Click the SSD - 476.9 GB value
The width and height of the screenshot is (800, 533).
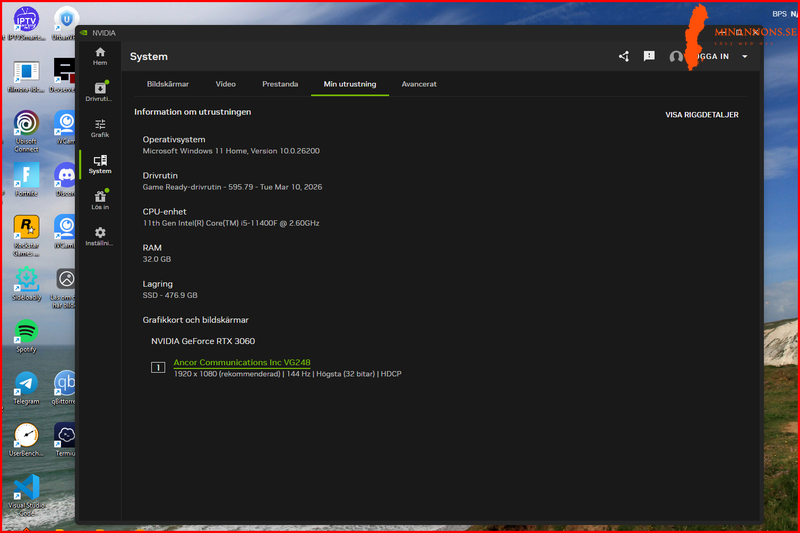coord(170,295)
